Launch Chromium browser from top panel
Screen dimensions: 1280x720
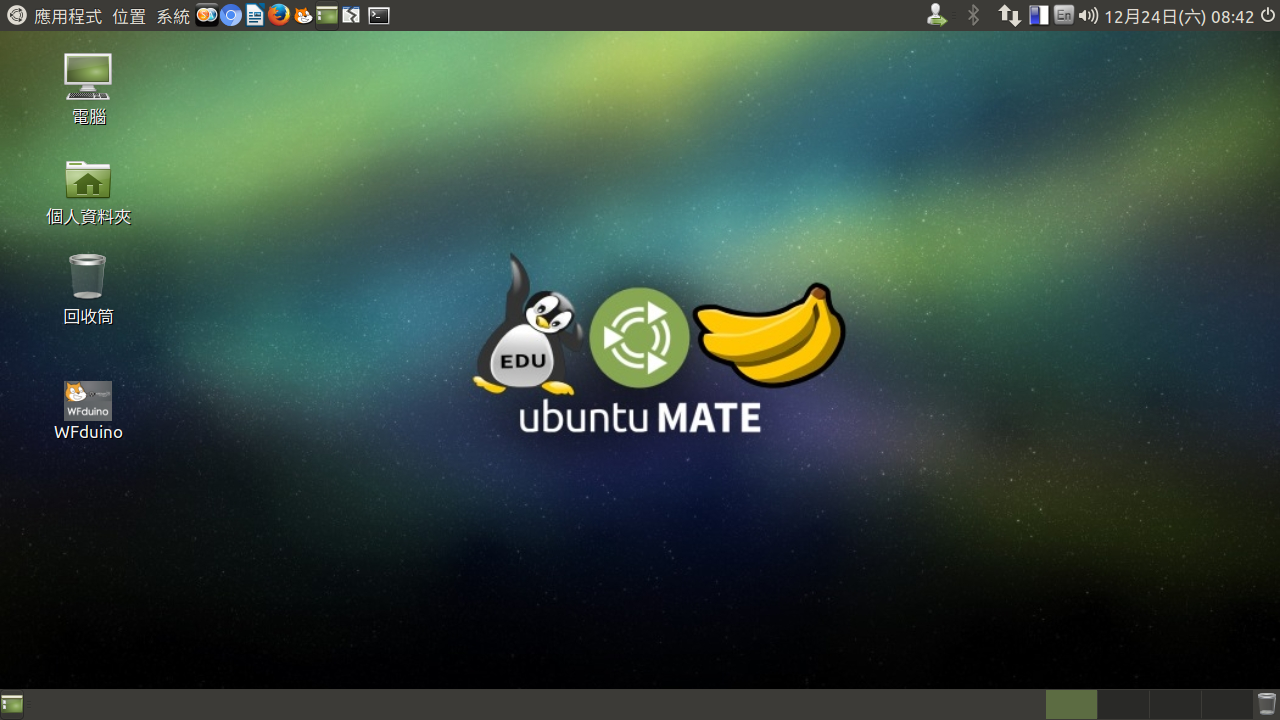(231, 16)
